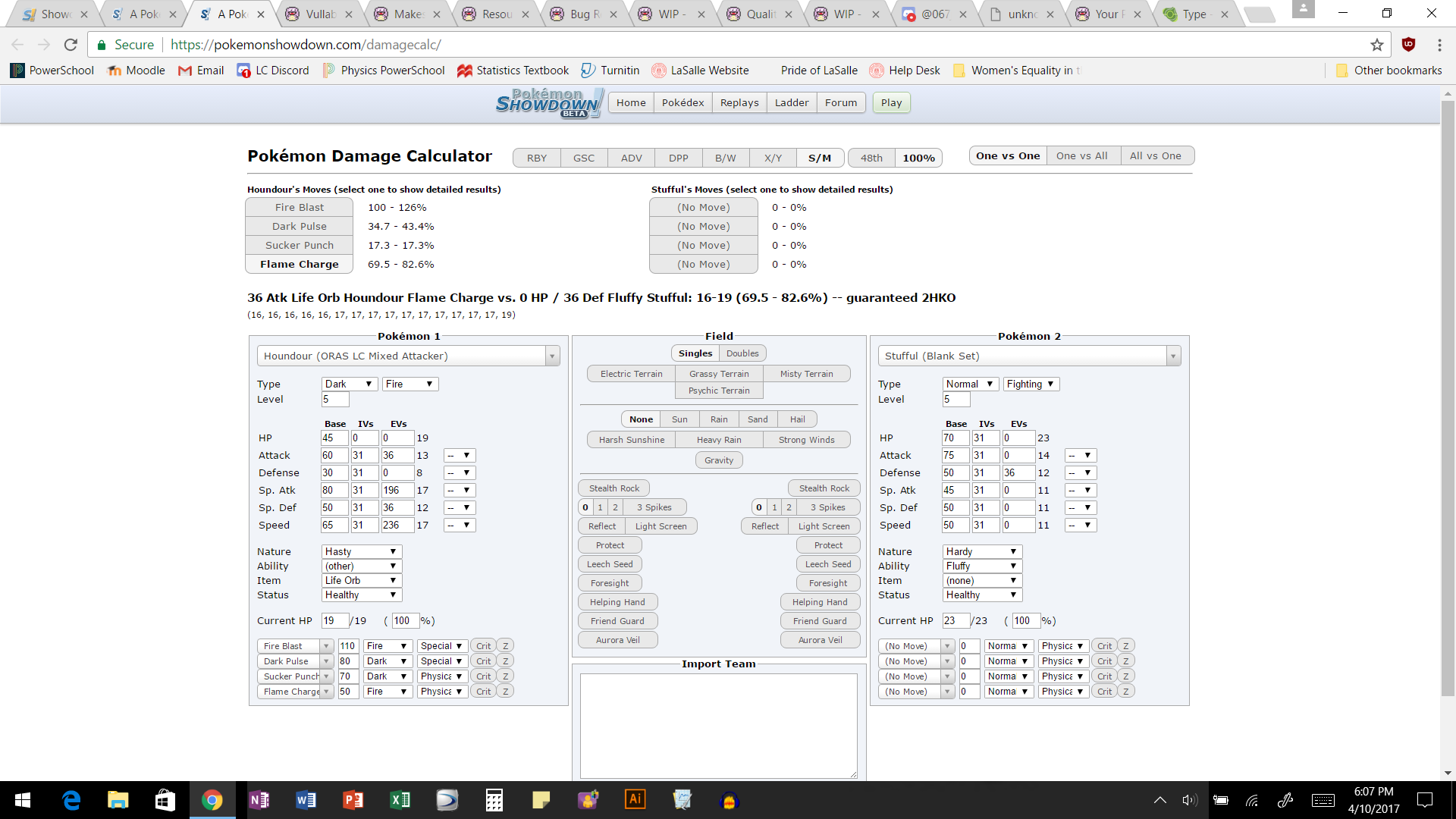Image resolution: width=1456 pixels, height=819 pixels.
Task: Select the RBY generation tab
Action: (537, 158)
